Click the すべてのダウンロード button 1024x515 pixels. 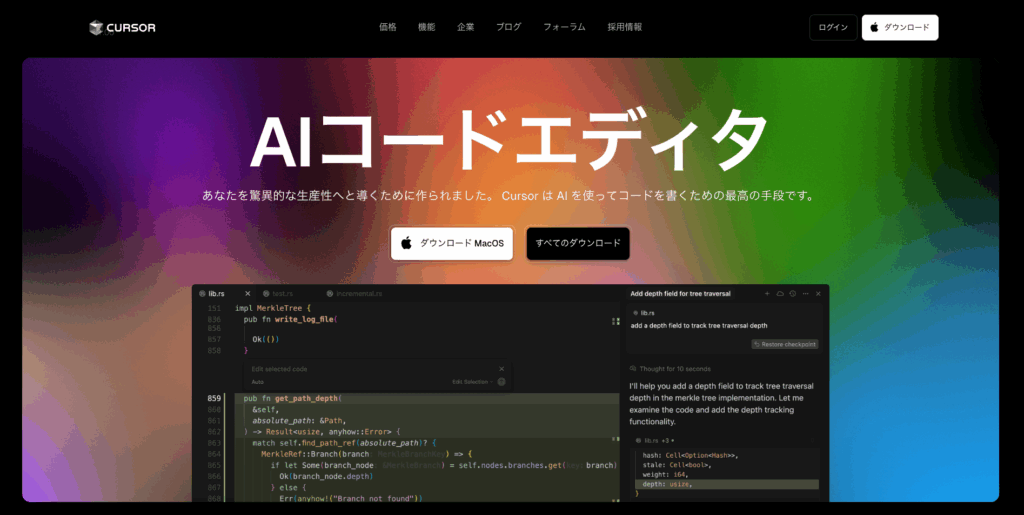(578, 243)
